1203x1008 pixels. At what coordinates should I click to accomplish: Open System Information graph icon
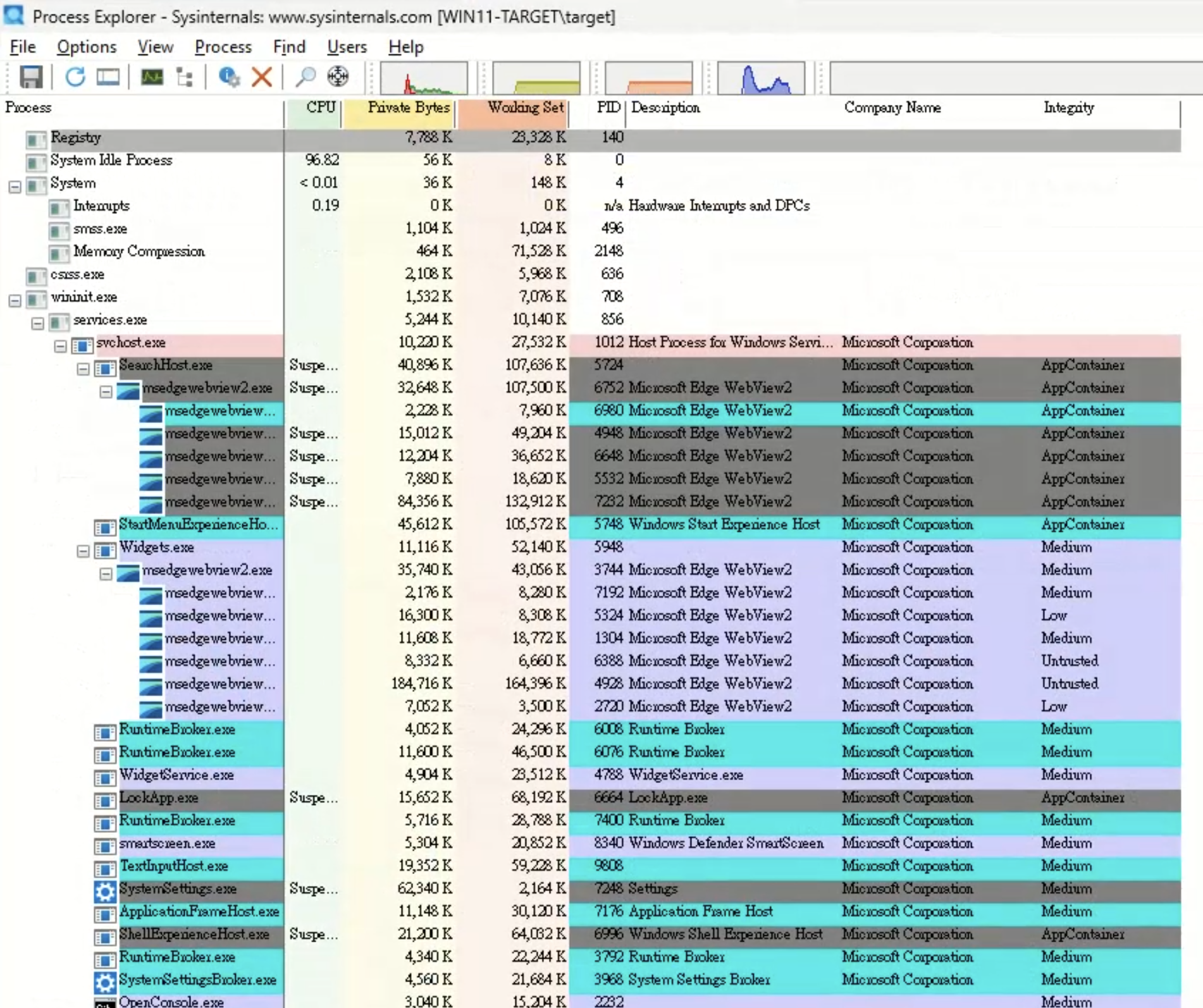pyautogui.click(x=152, y=77)
